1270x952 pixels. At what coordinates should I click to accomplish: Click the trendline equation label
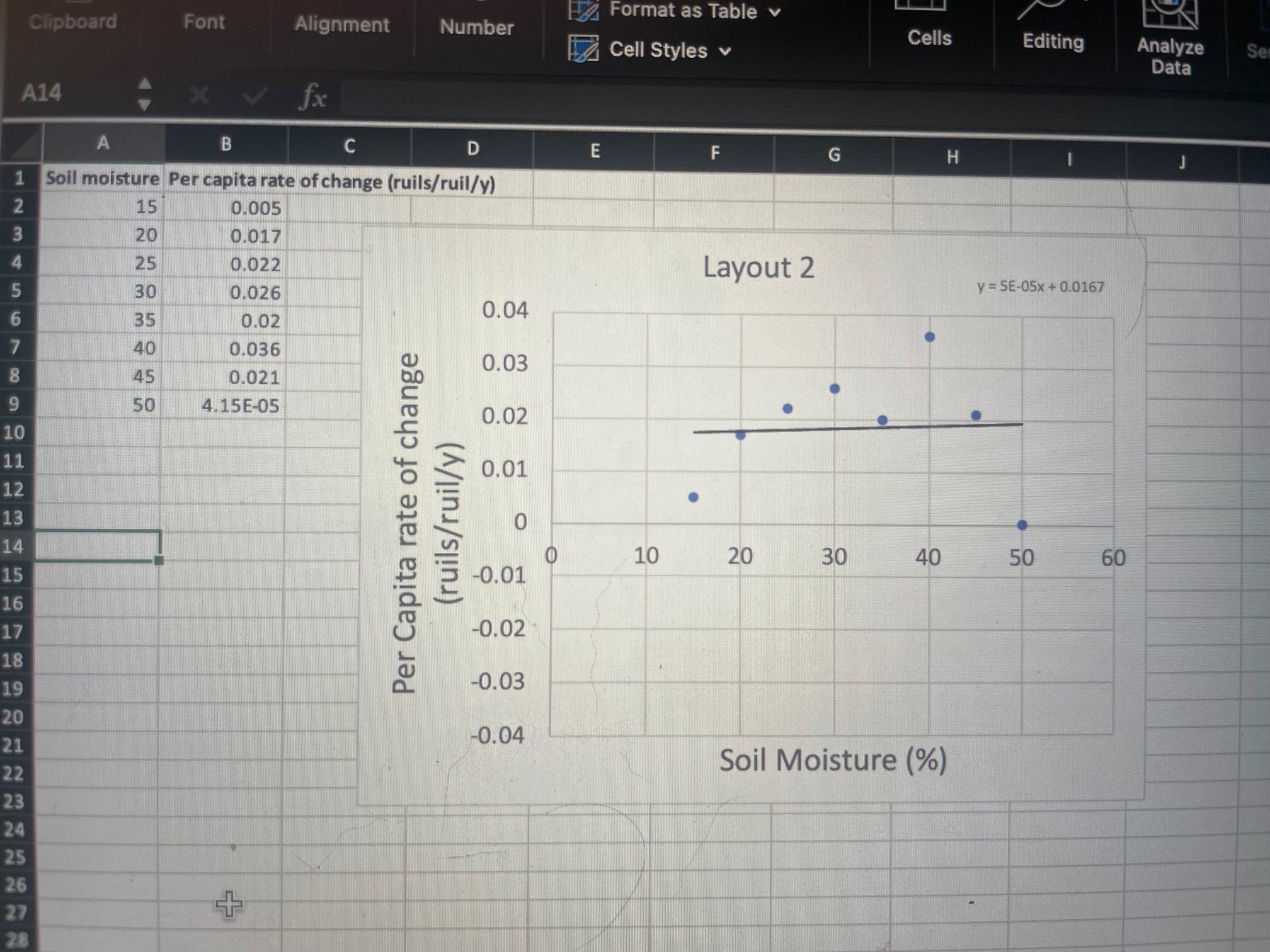[x=1039, y=287]
